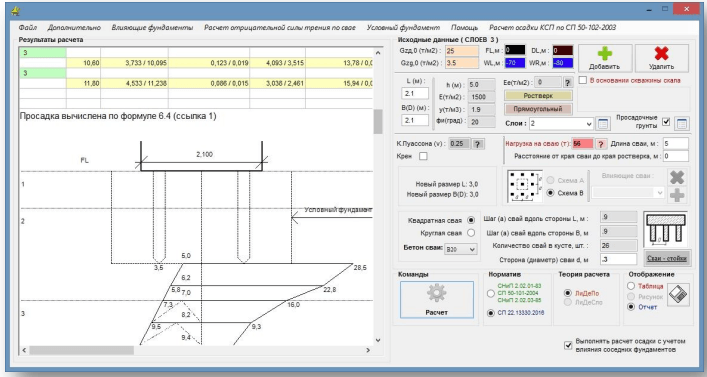Image resolution: width=707 pixels, height=377 pixels.
Task: Toggle Выполнять расчет осадки с учетом влияния checkbox
Action: click(x=568, y=345)
